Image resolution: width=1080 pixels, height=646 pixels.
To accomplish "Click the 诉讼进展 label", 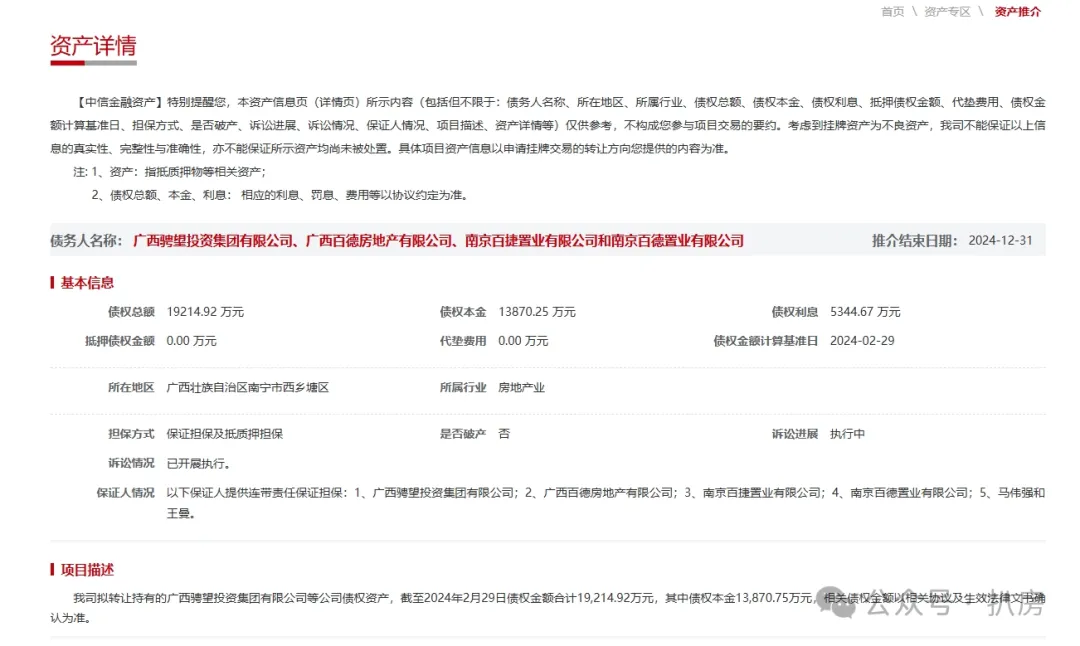I will (x=794, y=434).
